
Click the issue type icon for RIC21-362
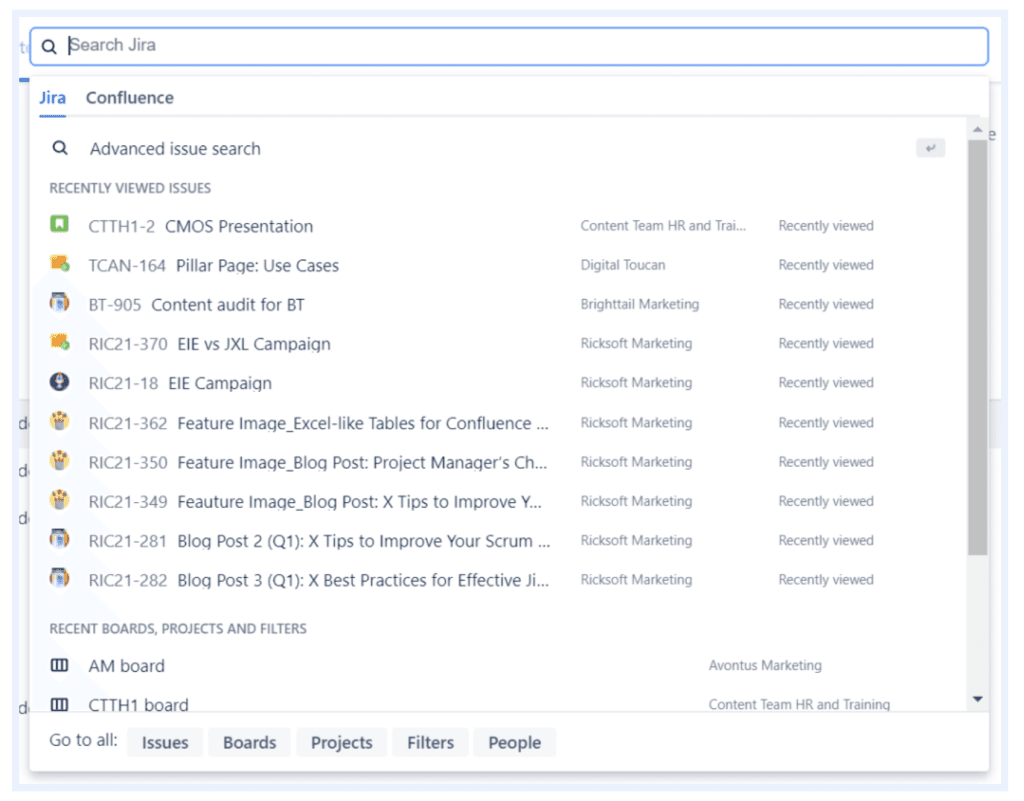59,421
